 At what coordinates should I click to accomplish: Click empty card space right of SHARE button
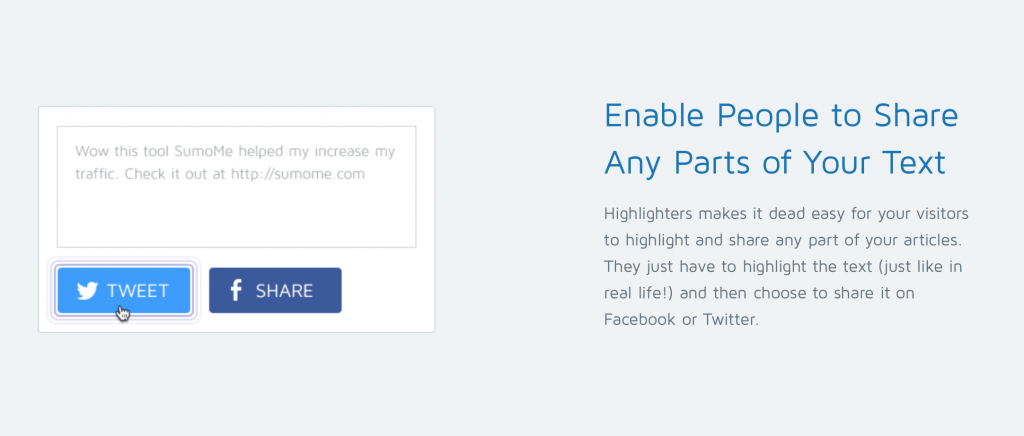click(387, 290)
